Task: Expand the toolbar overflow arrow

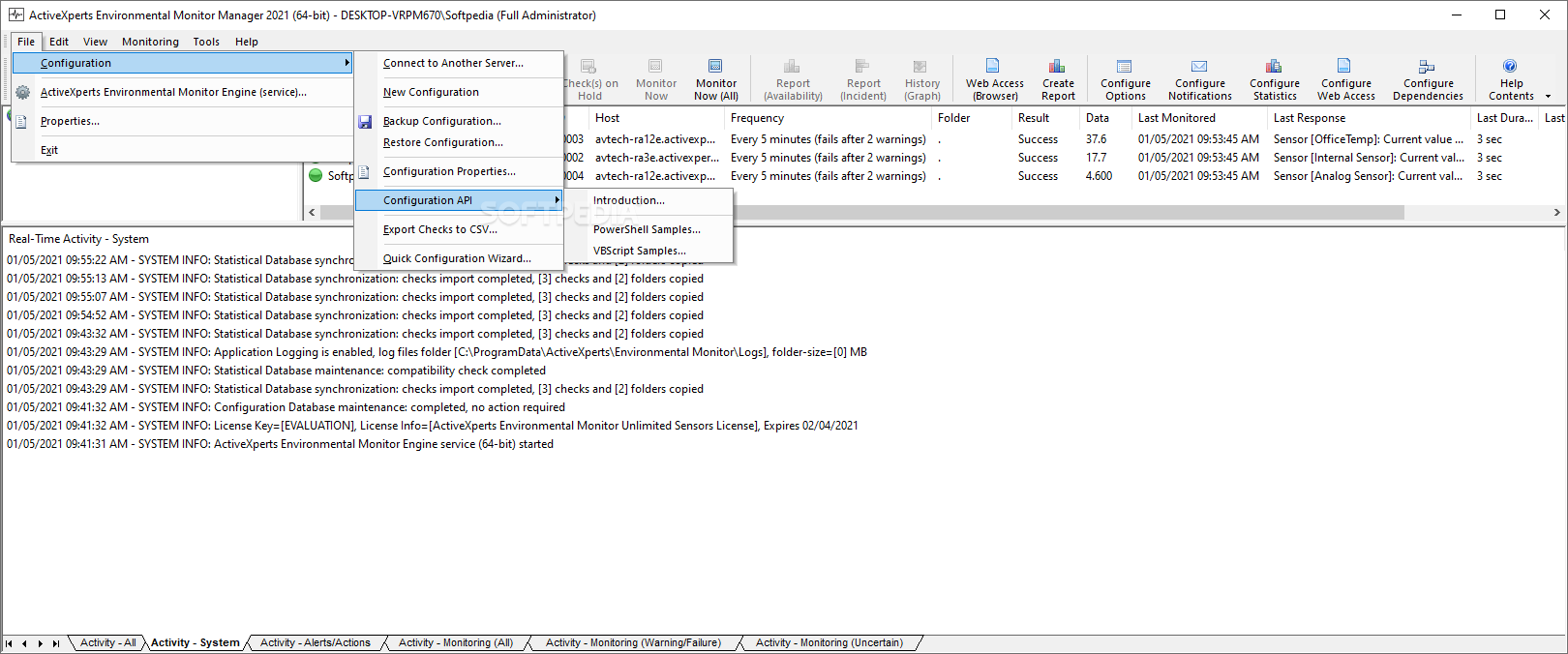Action: click(1548, 96)
